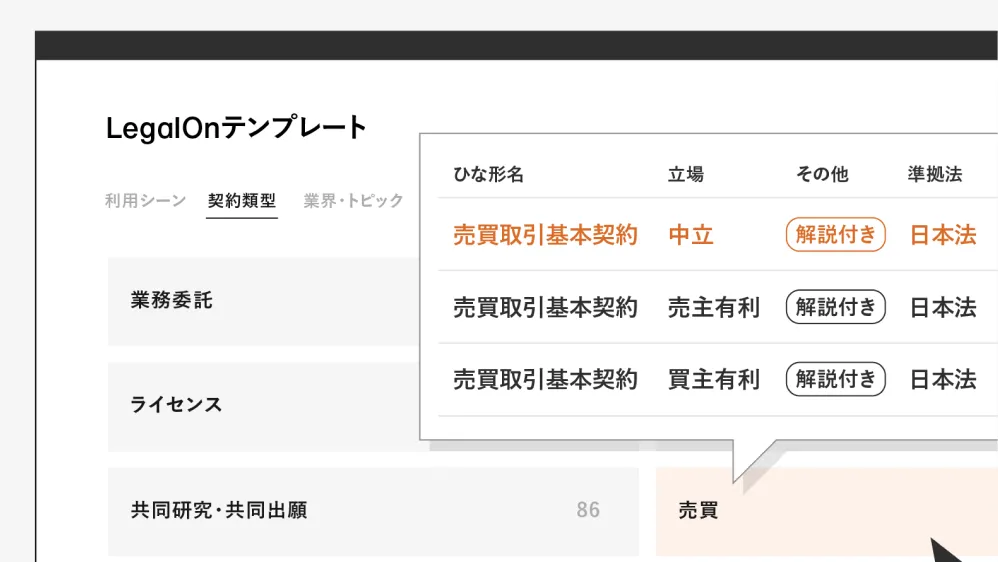Click the その他 column header
998x562 pixels.
pyautogui.click(x=821, y=175)
